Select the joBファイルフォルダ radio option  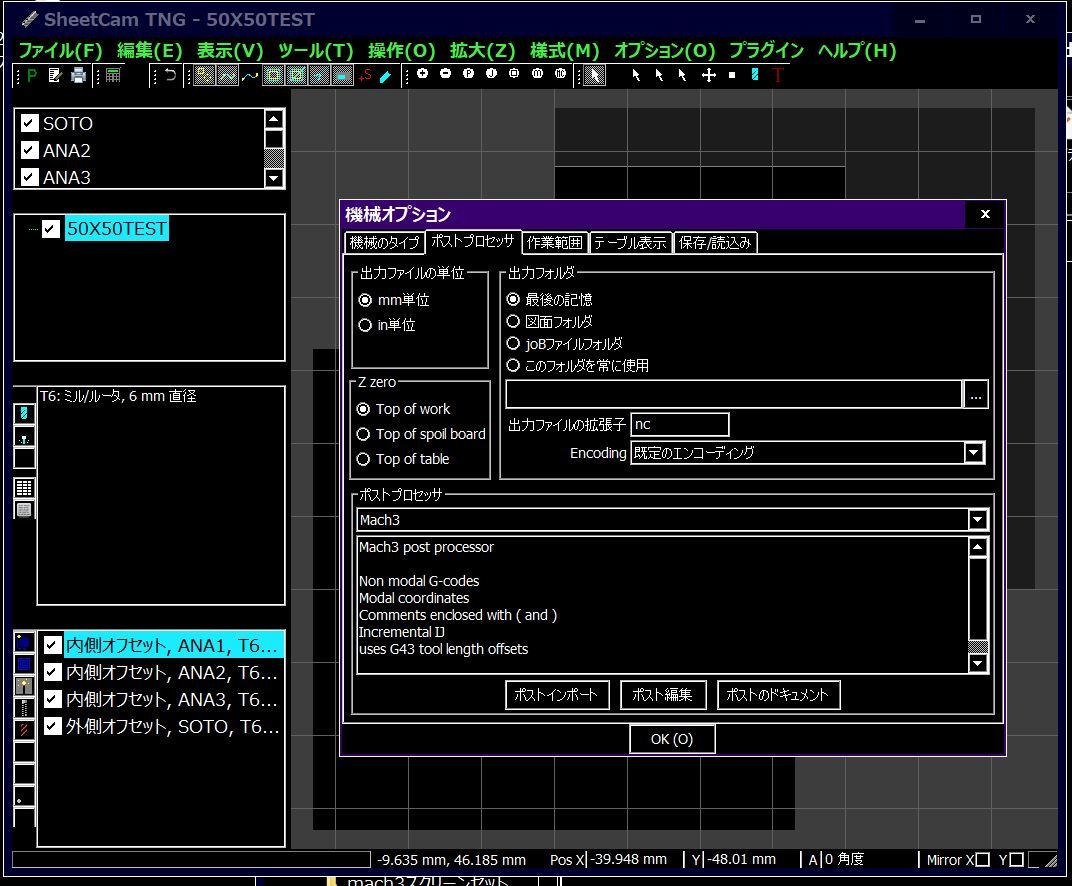coord(513,343)
